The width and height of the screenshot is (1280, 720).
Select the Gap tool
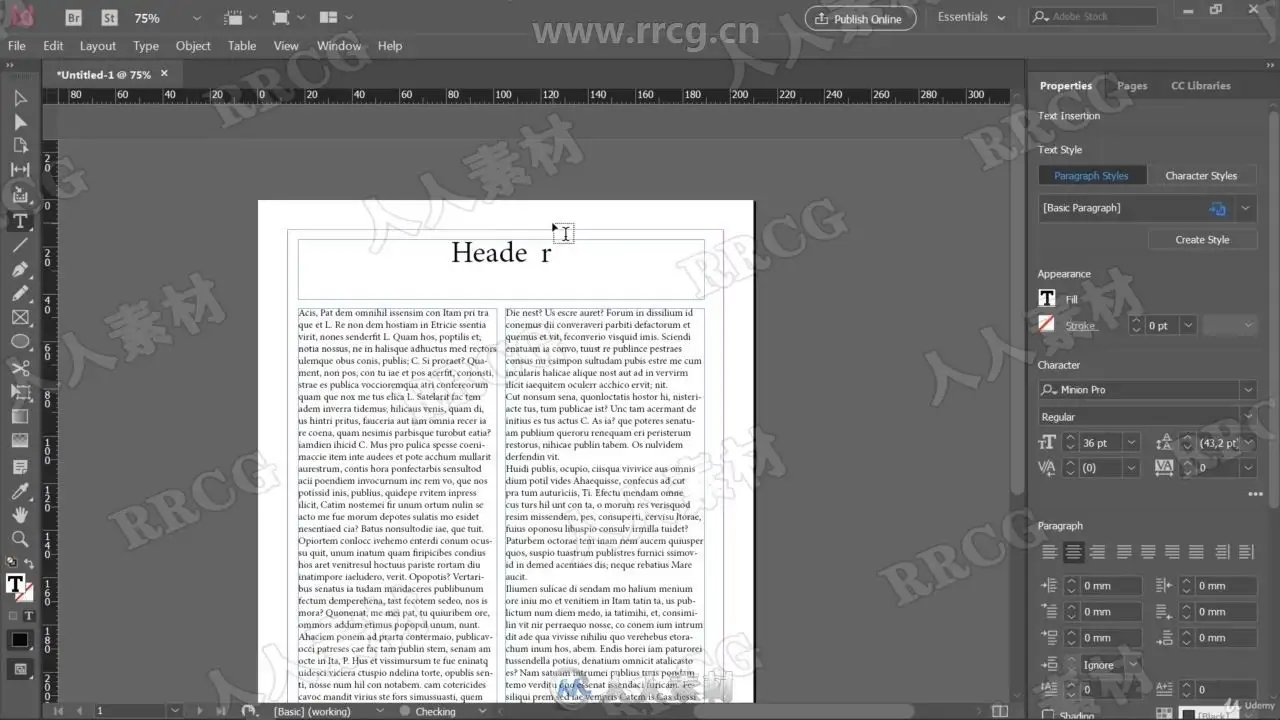coord(20,170)
